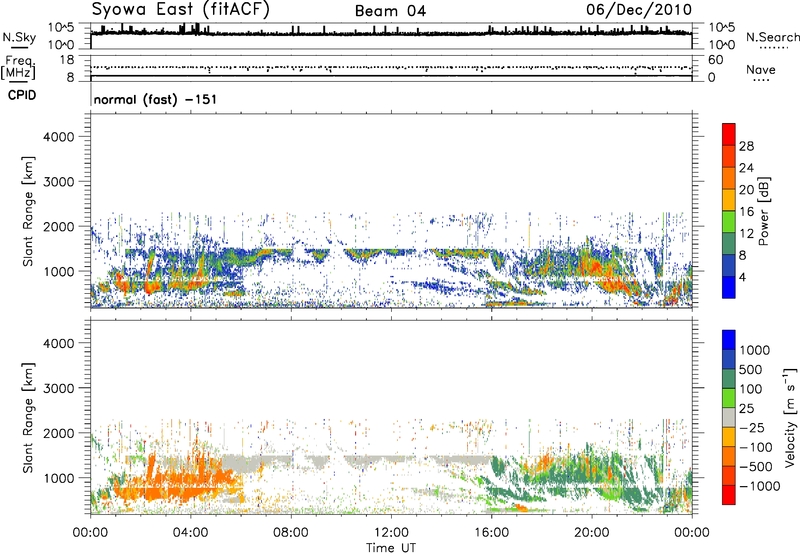Pick the yellow 16–20 dB power swatch
Viewport: 800px width, 554px height.
(729, 200)
